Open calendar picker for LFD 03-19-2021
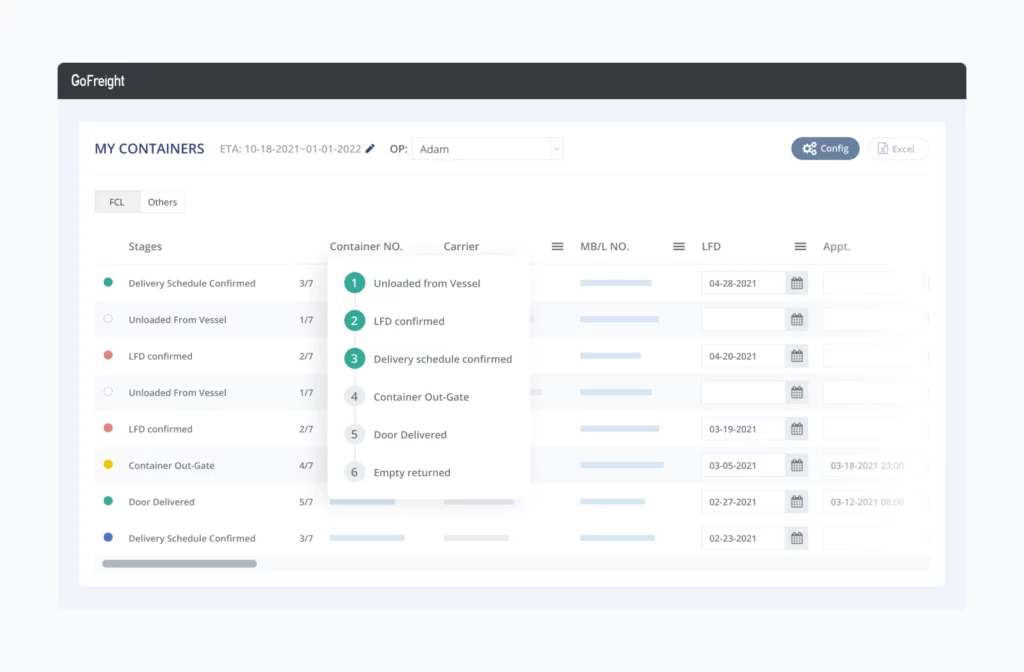This screenshot has width=1024, height=672. tap(797, 429)
